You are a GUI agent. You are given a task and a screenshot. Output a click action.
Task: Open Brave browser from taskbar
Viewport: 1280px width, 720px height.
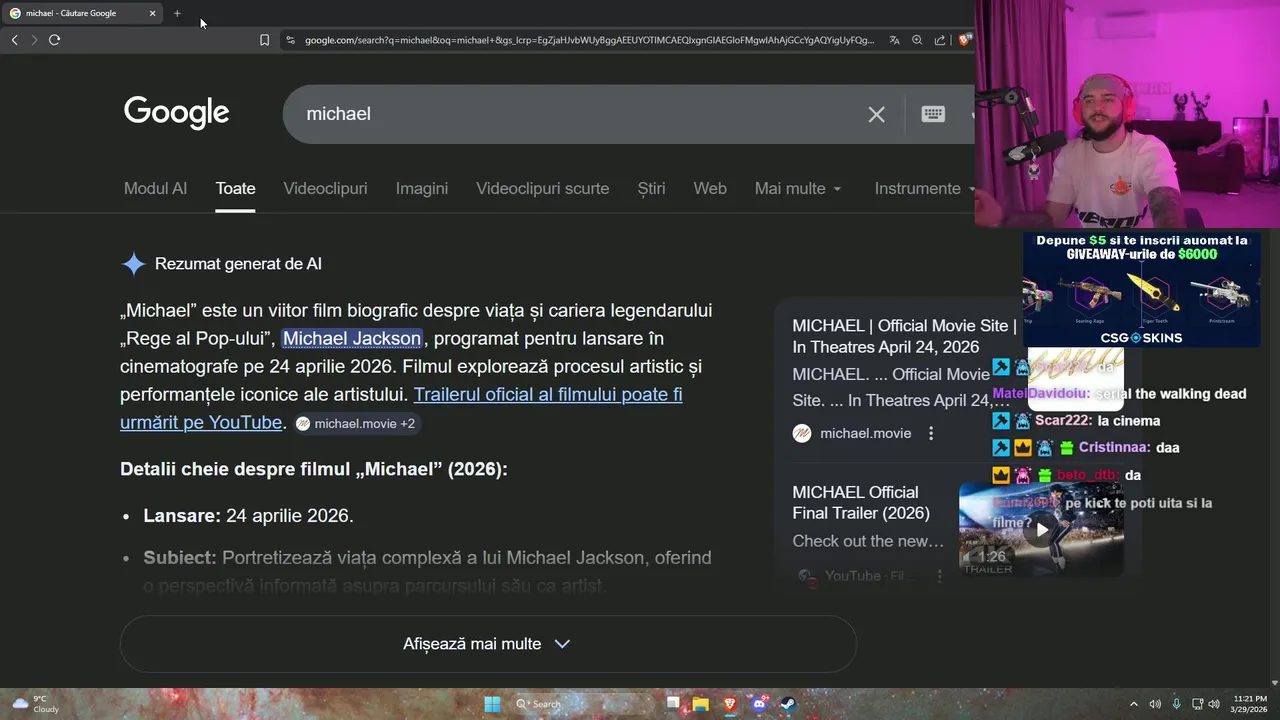pos(729,704)
